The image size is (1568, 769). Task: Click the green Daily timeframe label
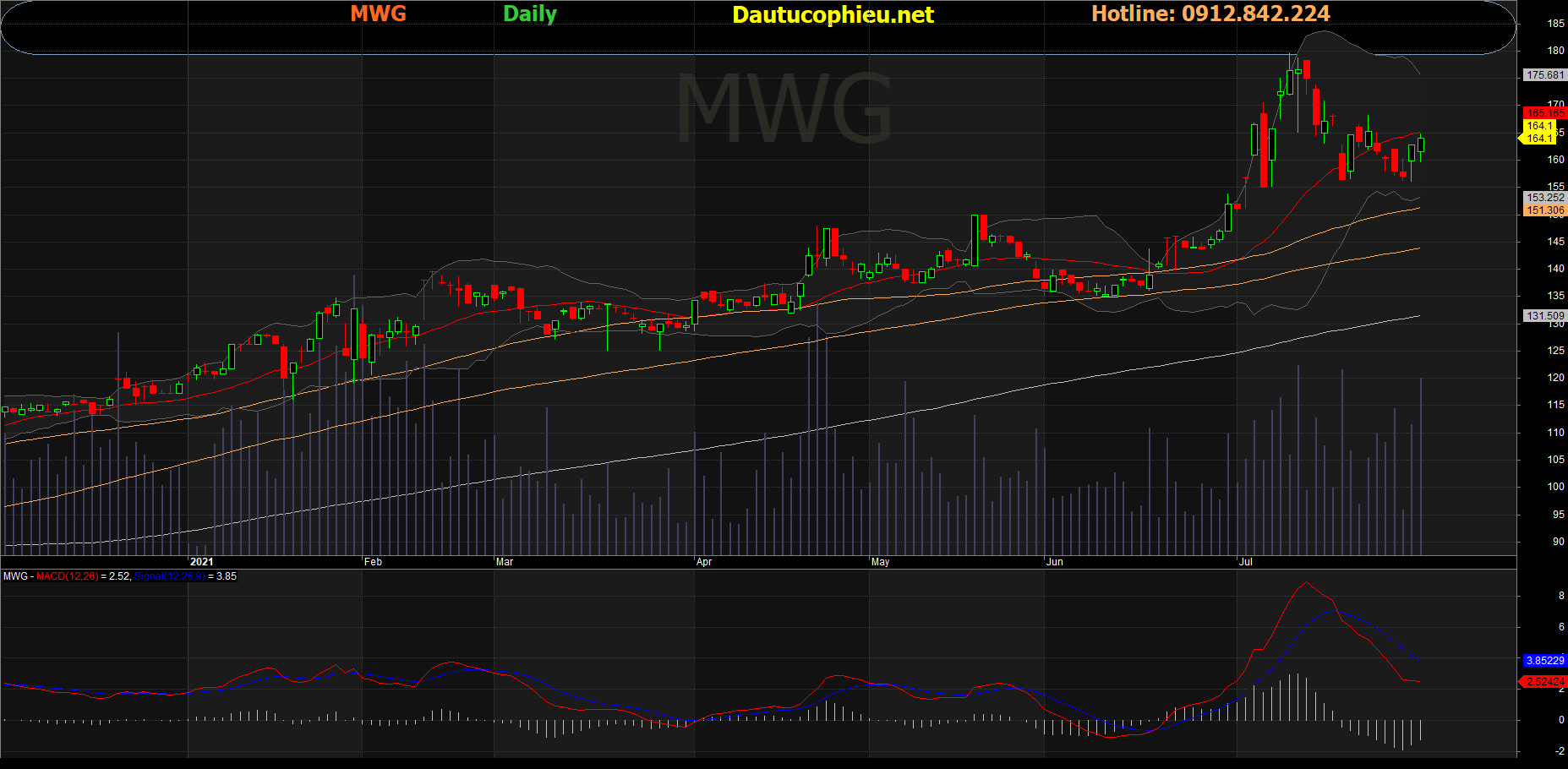pyautogui.click(x=529, y=14)
